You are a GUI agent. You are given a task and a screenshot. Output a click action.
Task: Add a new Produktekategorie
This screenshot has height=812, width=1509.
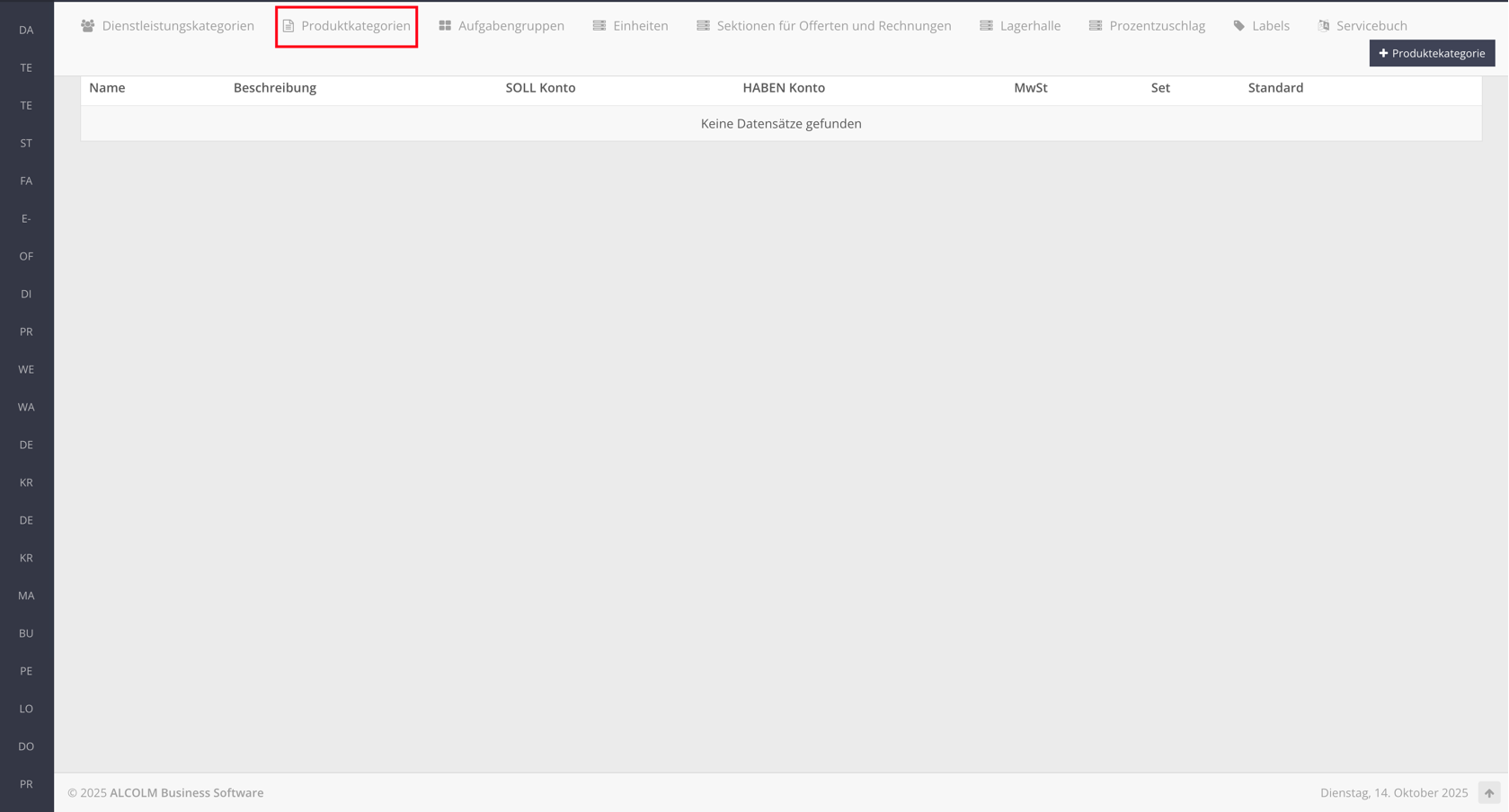click(1432, 53)
